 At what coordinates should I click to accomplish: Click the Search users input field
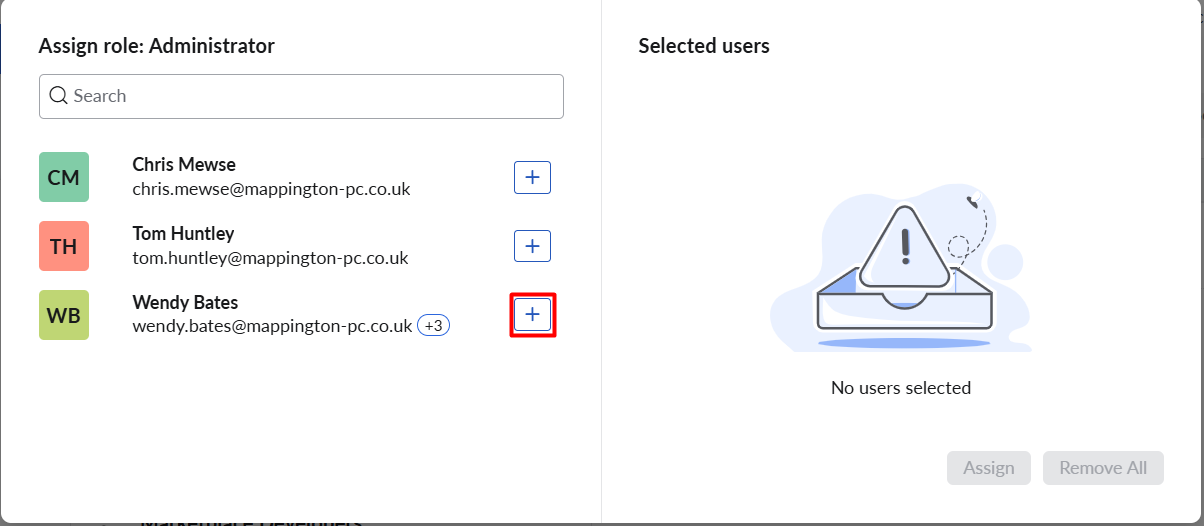(x=310, y=96)
